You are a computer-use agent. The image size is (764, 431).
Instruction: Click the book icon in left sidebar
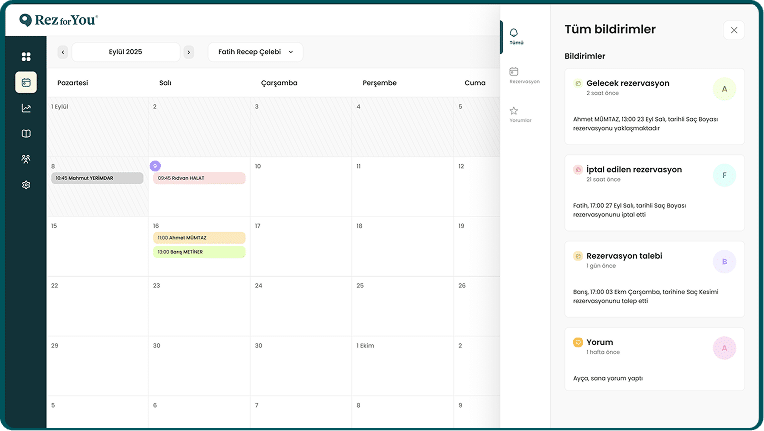[x=26, y=134]
